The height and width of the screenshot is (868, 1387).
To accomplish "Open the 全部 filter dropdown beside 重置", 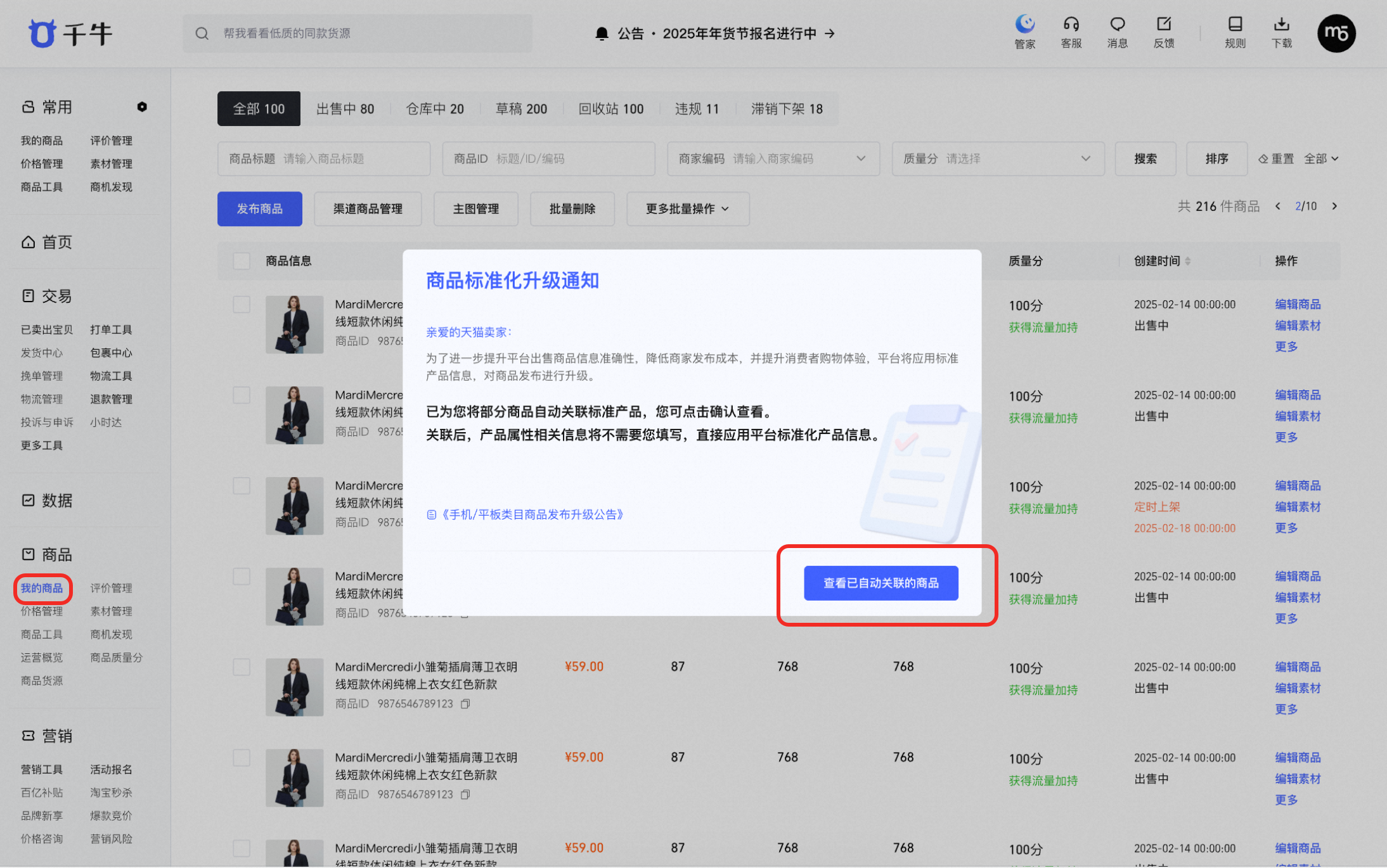I will tap(1321, 158).
